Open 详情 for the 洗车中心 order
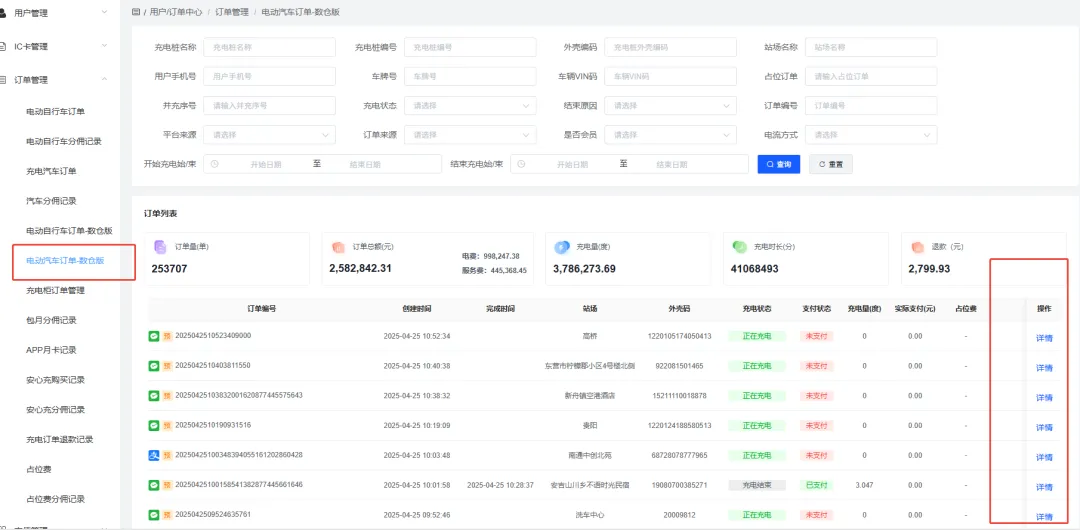Image resolution: width=1080 pixels, height=530 pixels. [x=1044, y=516]
